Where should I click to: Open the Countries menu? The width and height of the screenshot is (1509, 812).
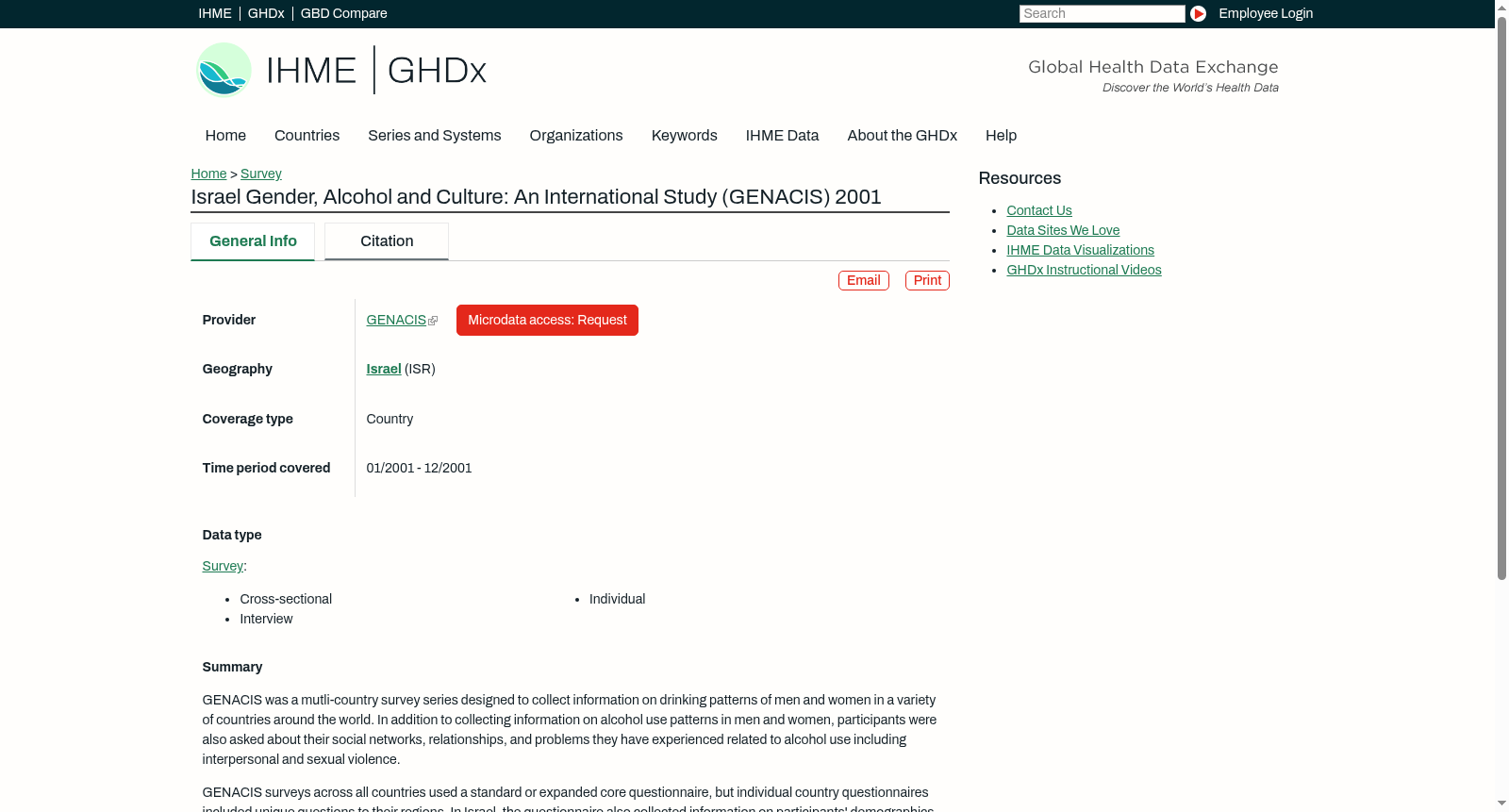(x=307, y=135)
